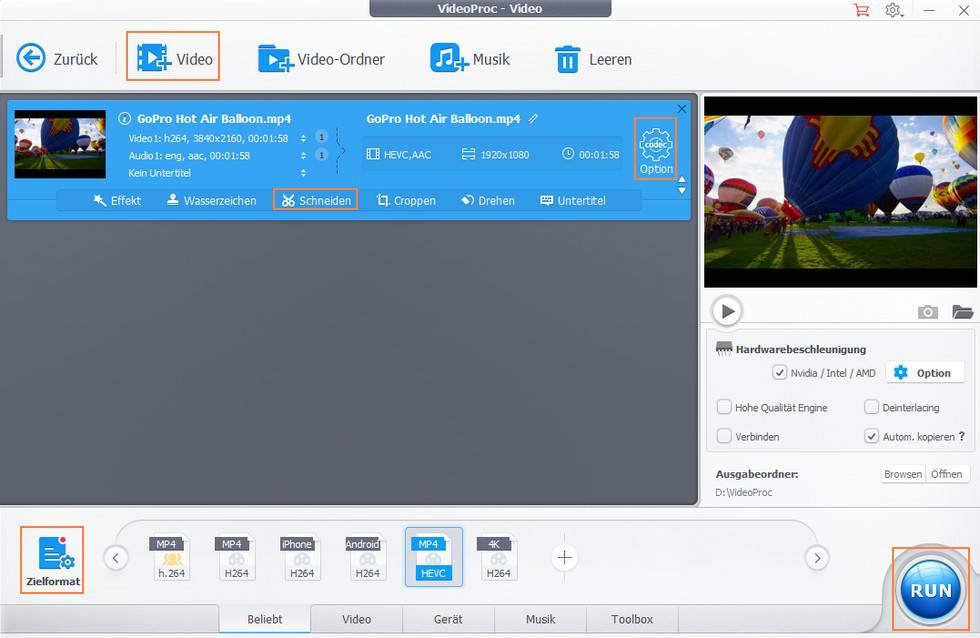Show source file info icon
This screenshot has width=980, height=638.
tap(124, 119)
